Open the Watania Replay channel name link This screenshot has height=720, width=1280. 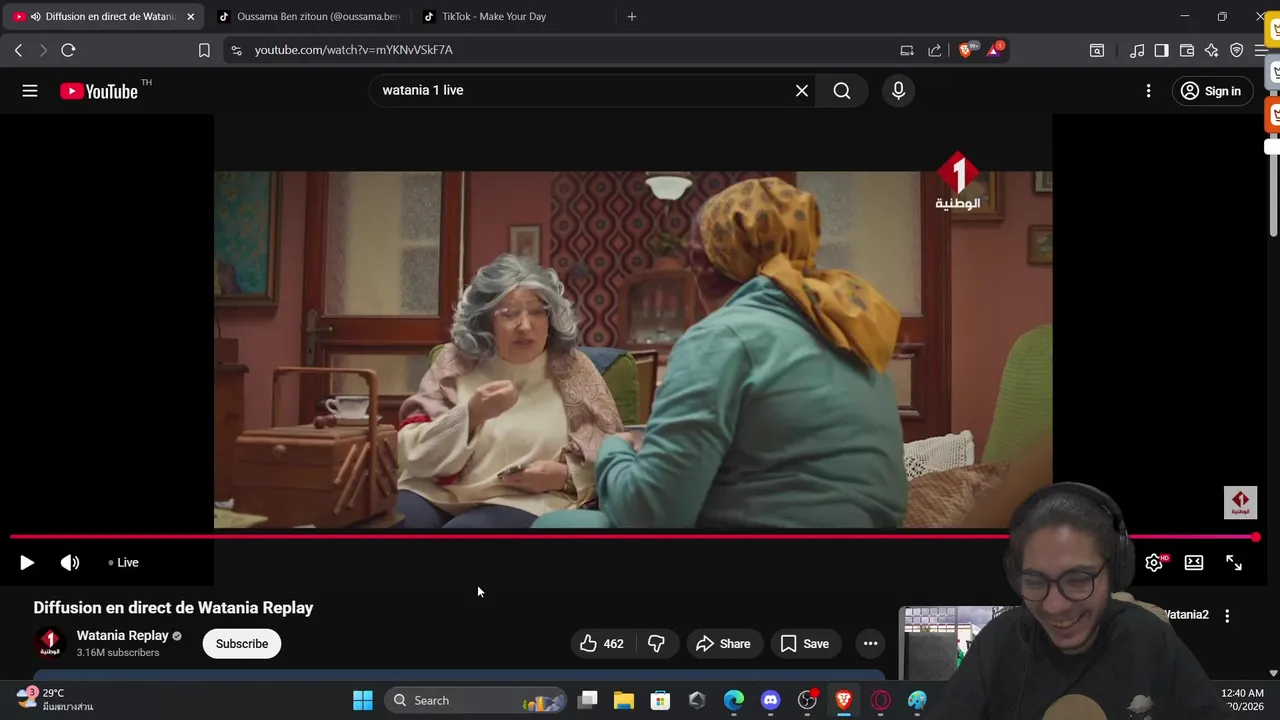coord(122,636)
